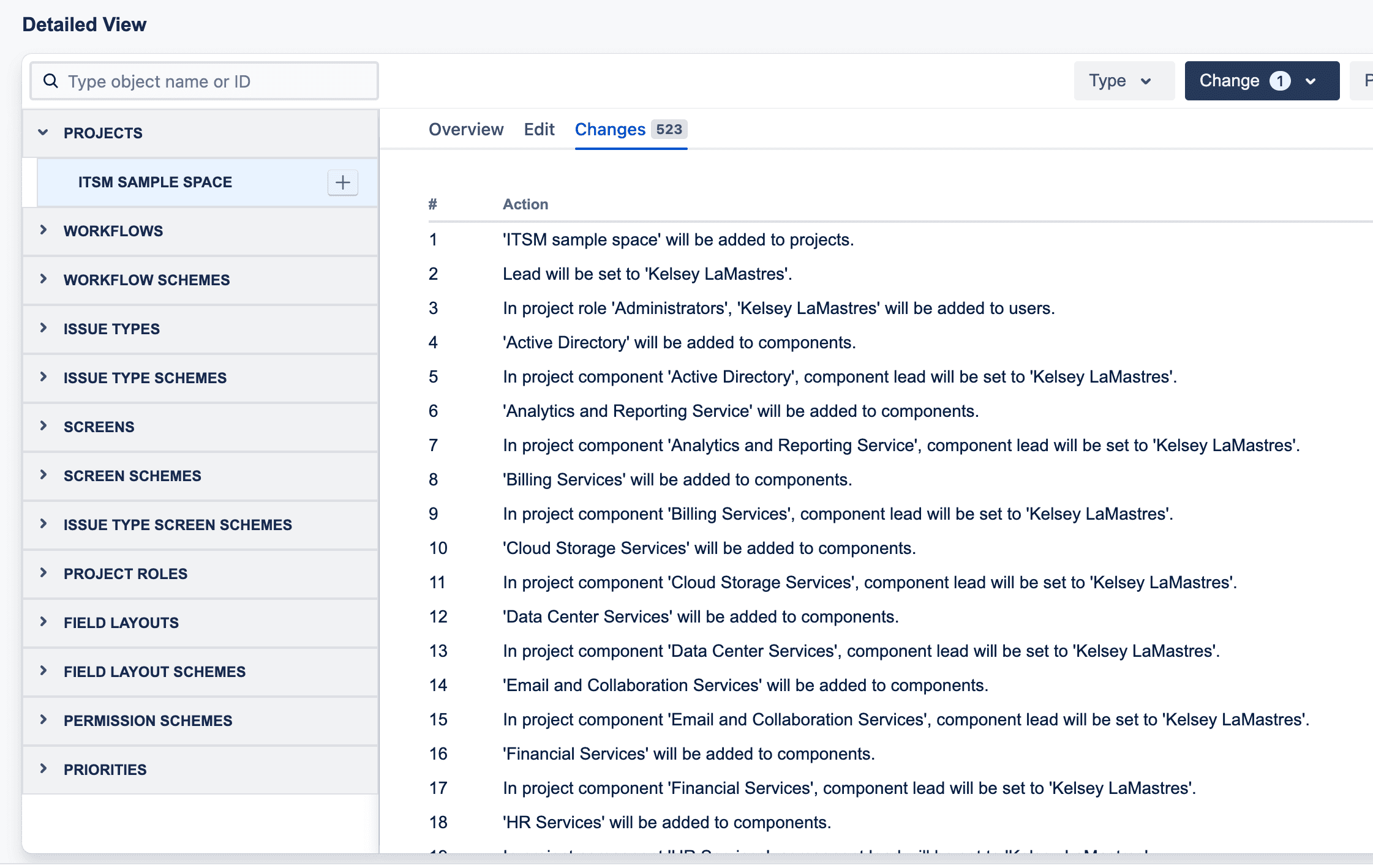
Task: Click row 12 'Data Center Services' added text
Action: coord(701,616)
